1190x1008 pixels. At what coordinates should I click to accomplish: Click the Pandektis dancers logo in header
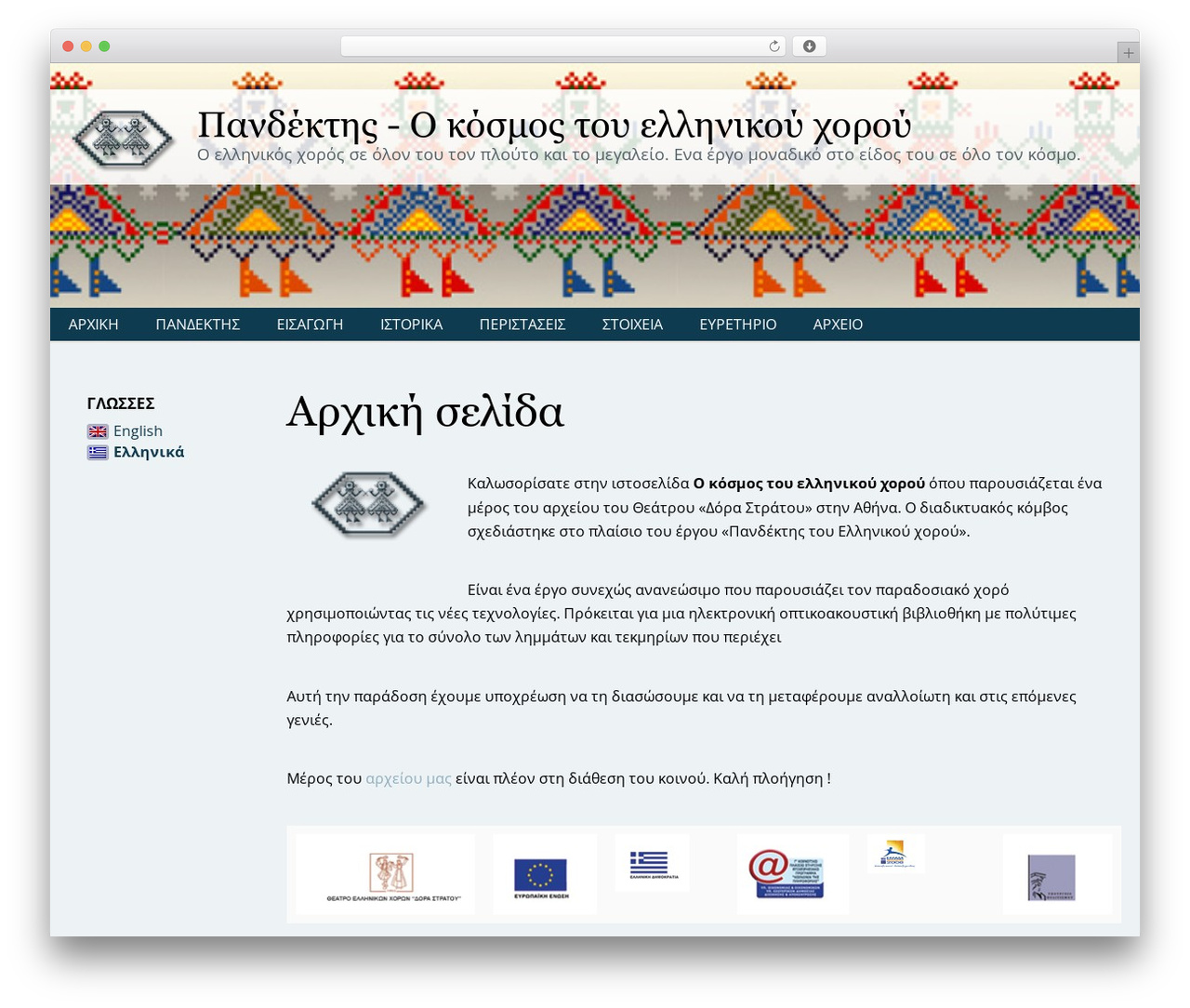pos(124,139)
